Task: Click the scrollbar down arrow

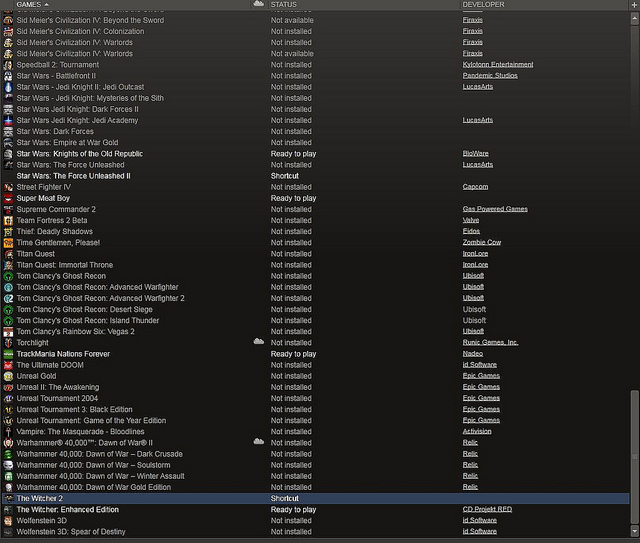Action: pyautogui.click(x=635, y=531)
